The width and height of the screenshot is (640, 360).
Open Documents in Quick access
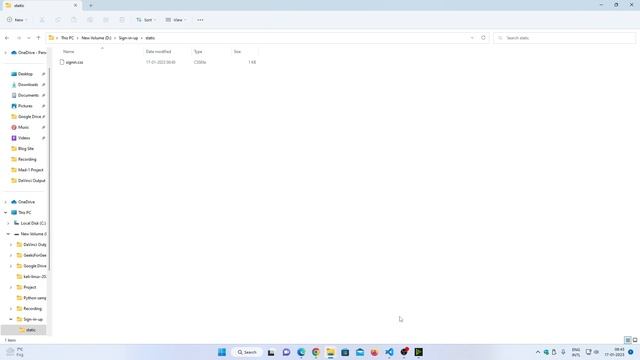(x=28, y=95)
